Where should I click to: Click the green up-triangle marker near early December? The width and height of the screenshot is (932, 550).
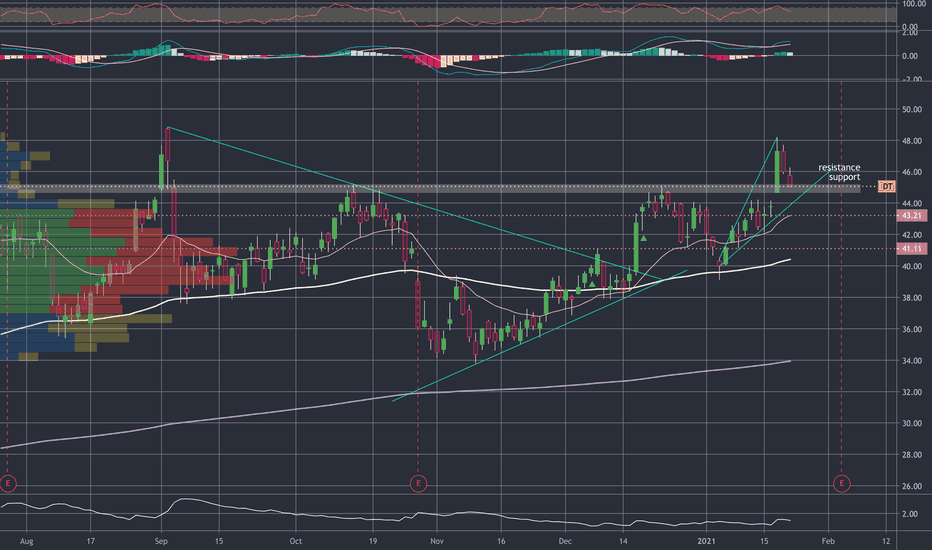click(593, 284)
